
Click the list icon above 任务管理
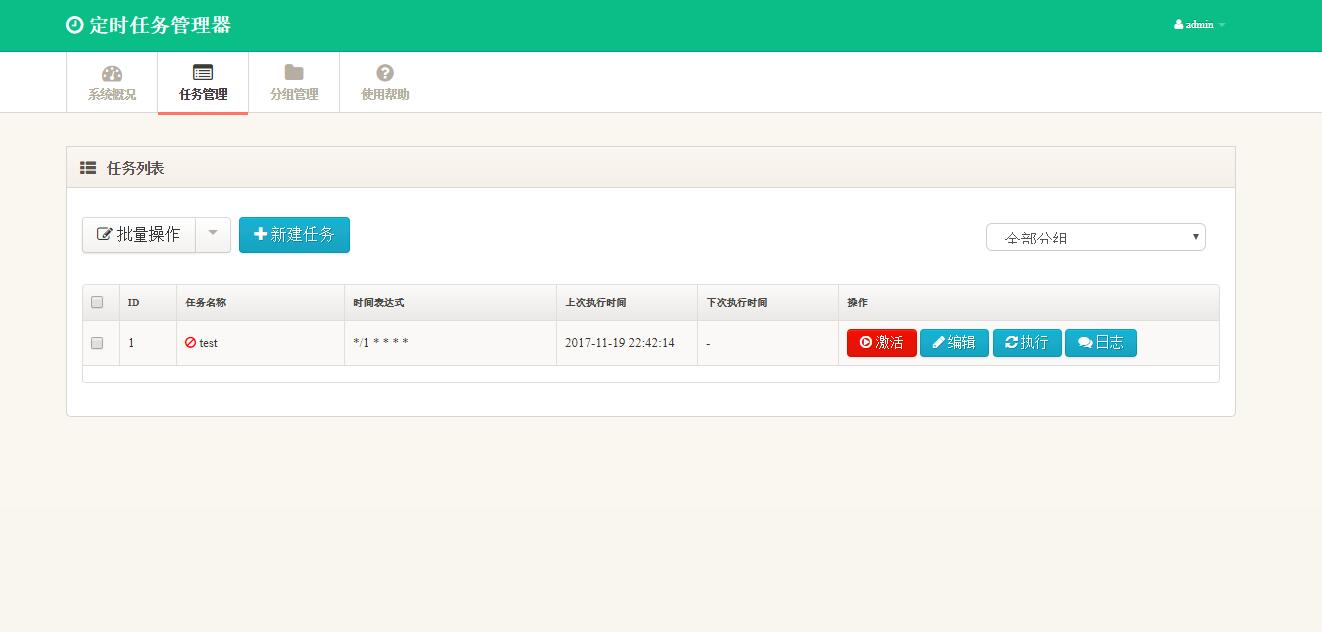(x=203, y=73)
